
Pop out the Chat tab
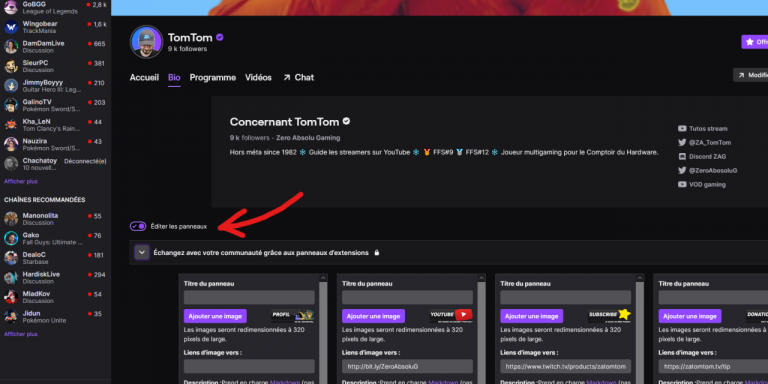click(298, 77)
